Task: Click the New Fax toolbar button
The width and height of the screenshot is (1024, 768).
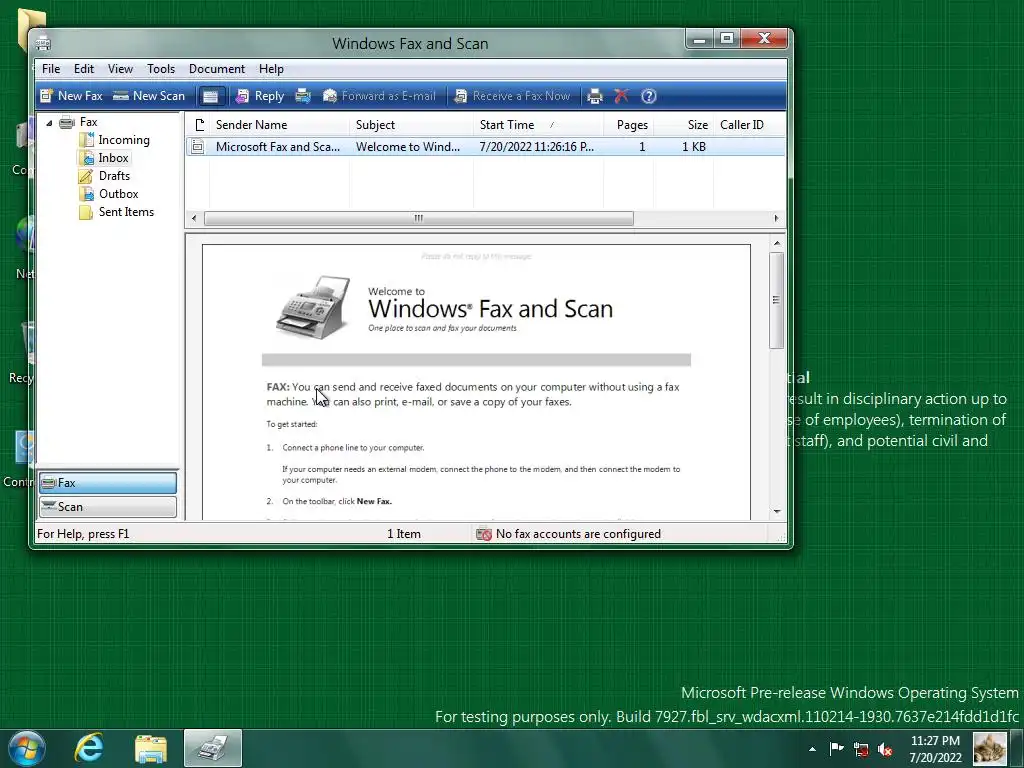Action: coord(71,96)
